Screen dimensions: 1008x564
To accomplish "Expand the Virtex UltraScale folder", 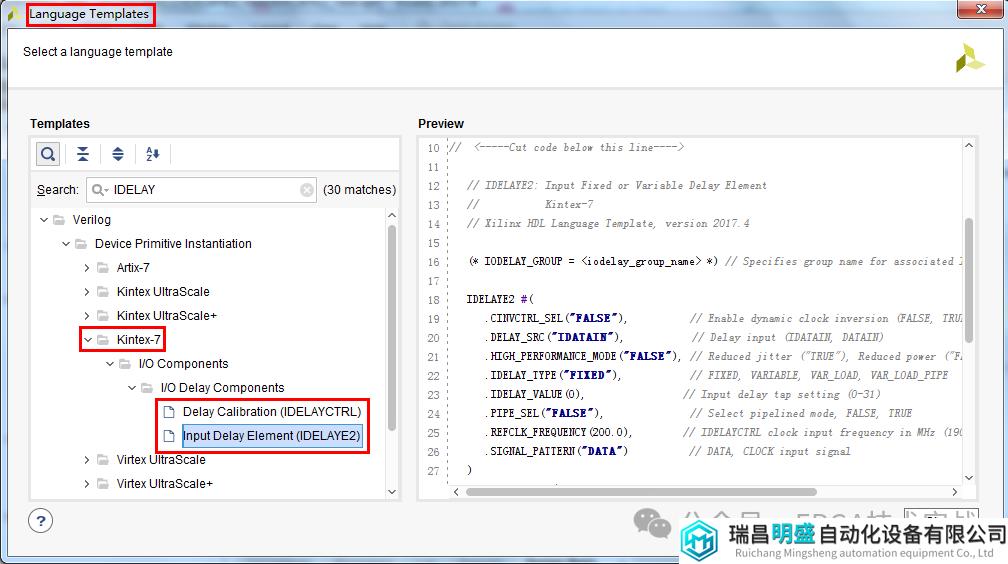I will [87, 460].
